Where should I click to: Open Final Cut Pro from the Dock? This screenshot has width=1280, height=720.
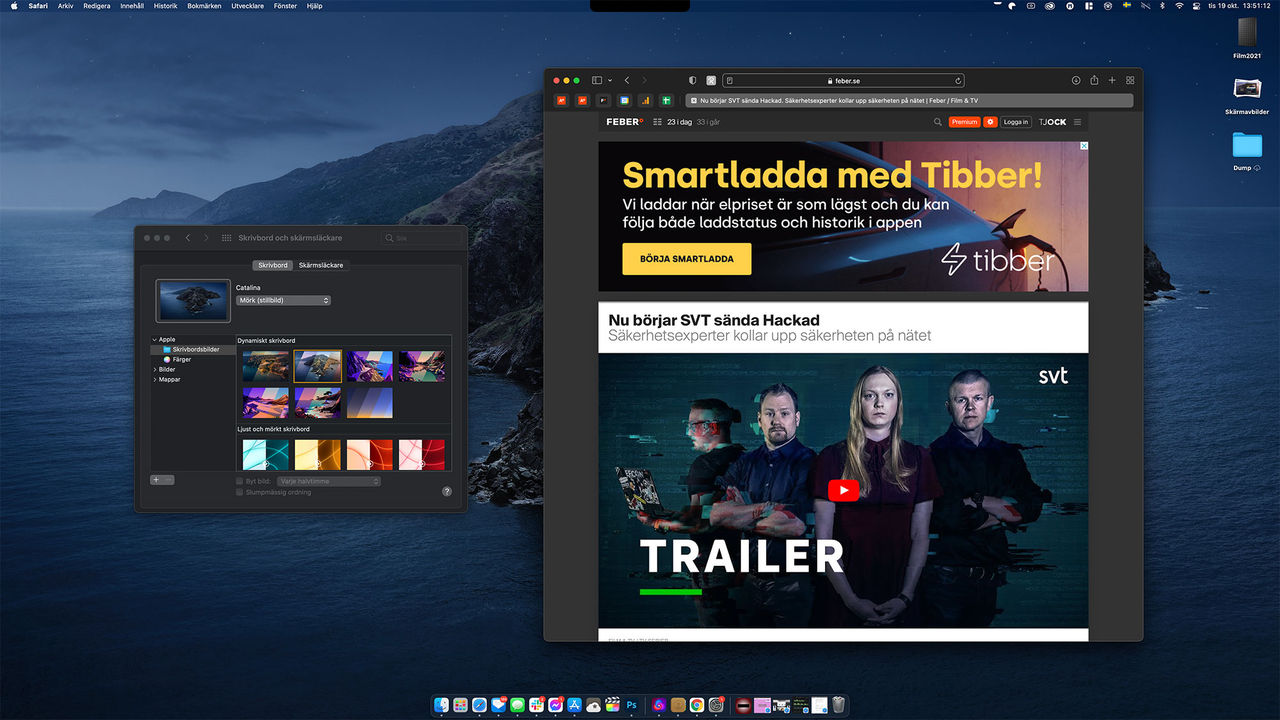click(613, 705)
